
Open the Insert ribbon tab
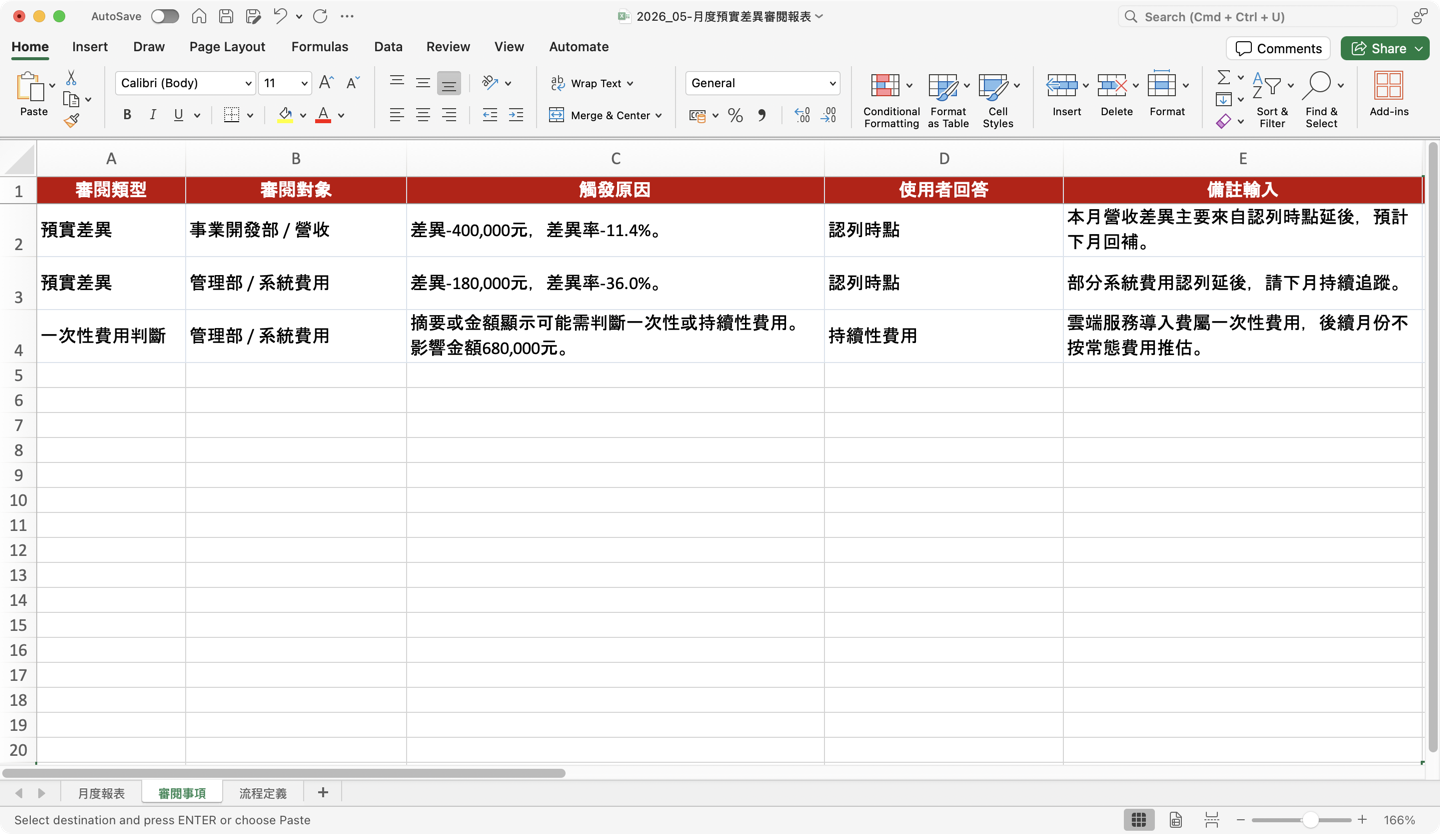90,47
